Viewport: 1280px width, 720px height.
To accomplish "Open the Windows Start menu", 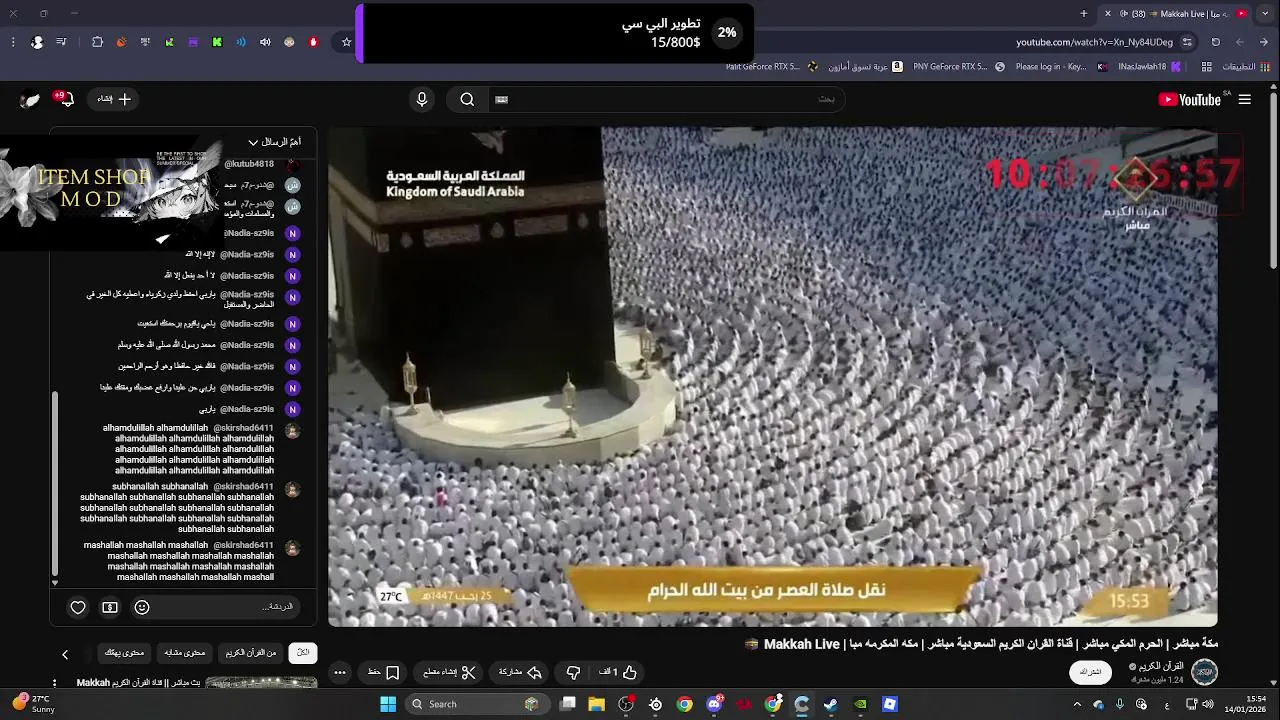I will point(388,704).
